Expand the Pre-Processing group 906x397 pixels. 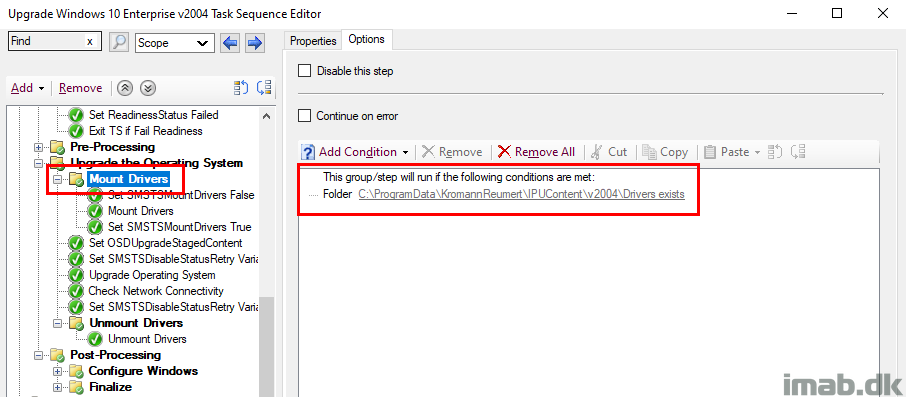coord(39,147)
